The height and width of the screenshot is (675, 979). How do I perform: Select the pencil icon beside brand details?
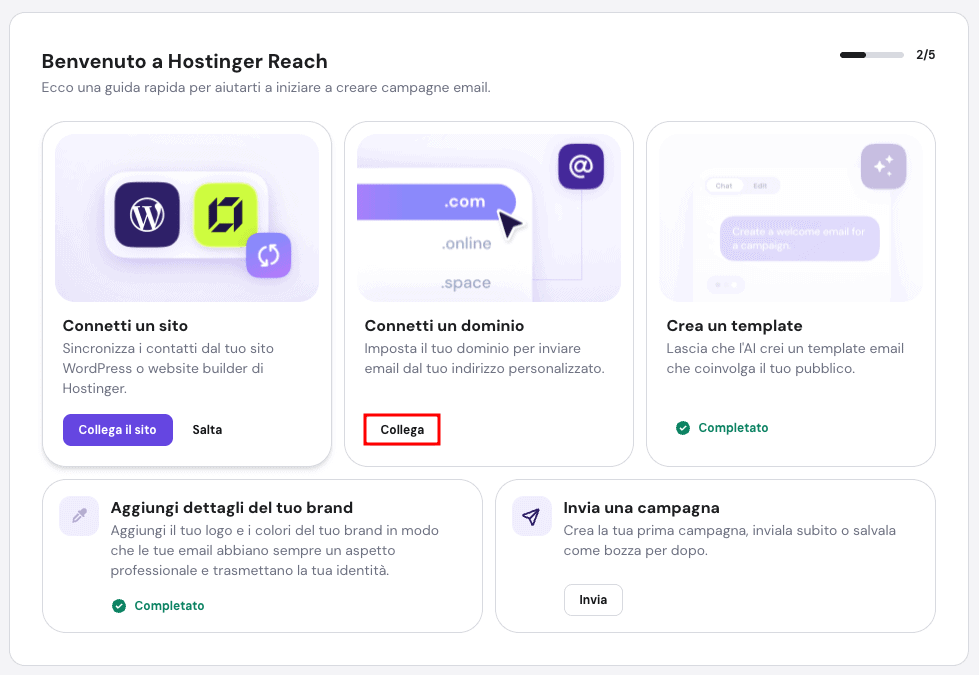tap(79, 516)
